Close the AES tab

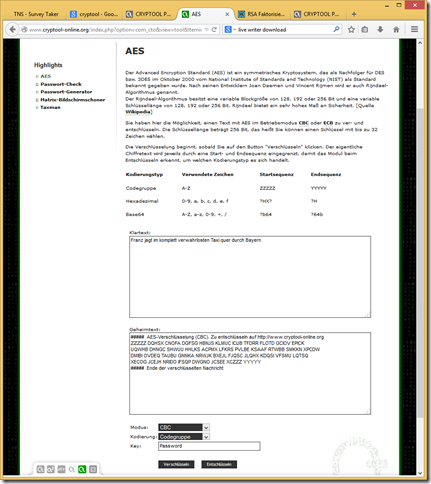coord(227,14)
